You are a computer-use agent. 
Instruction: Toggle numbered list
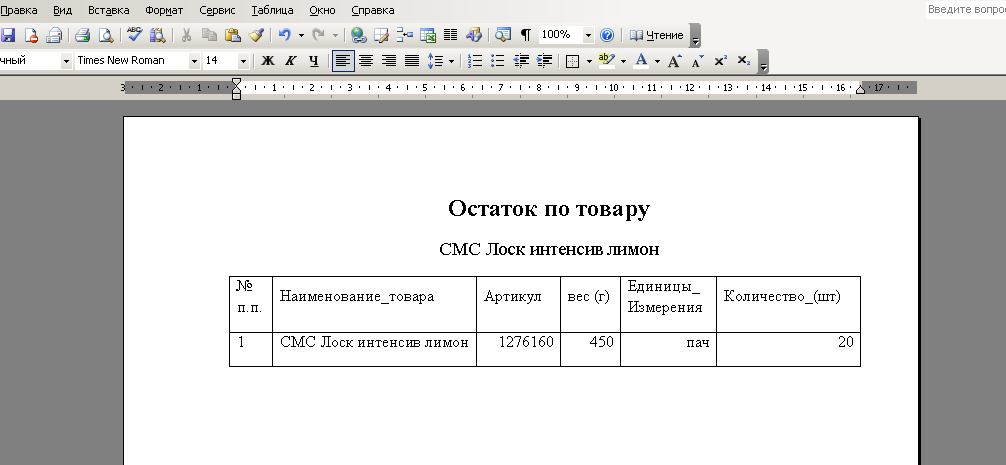coord(475,61)
